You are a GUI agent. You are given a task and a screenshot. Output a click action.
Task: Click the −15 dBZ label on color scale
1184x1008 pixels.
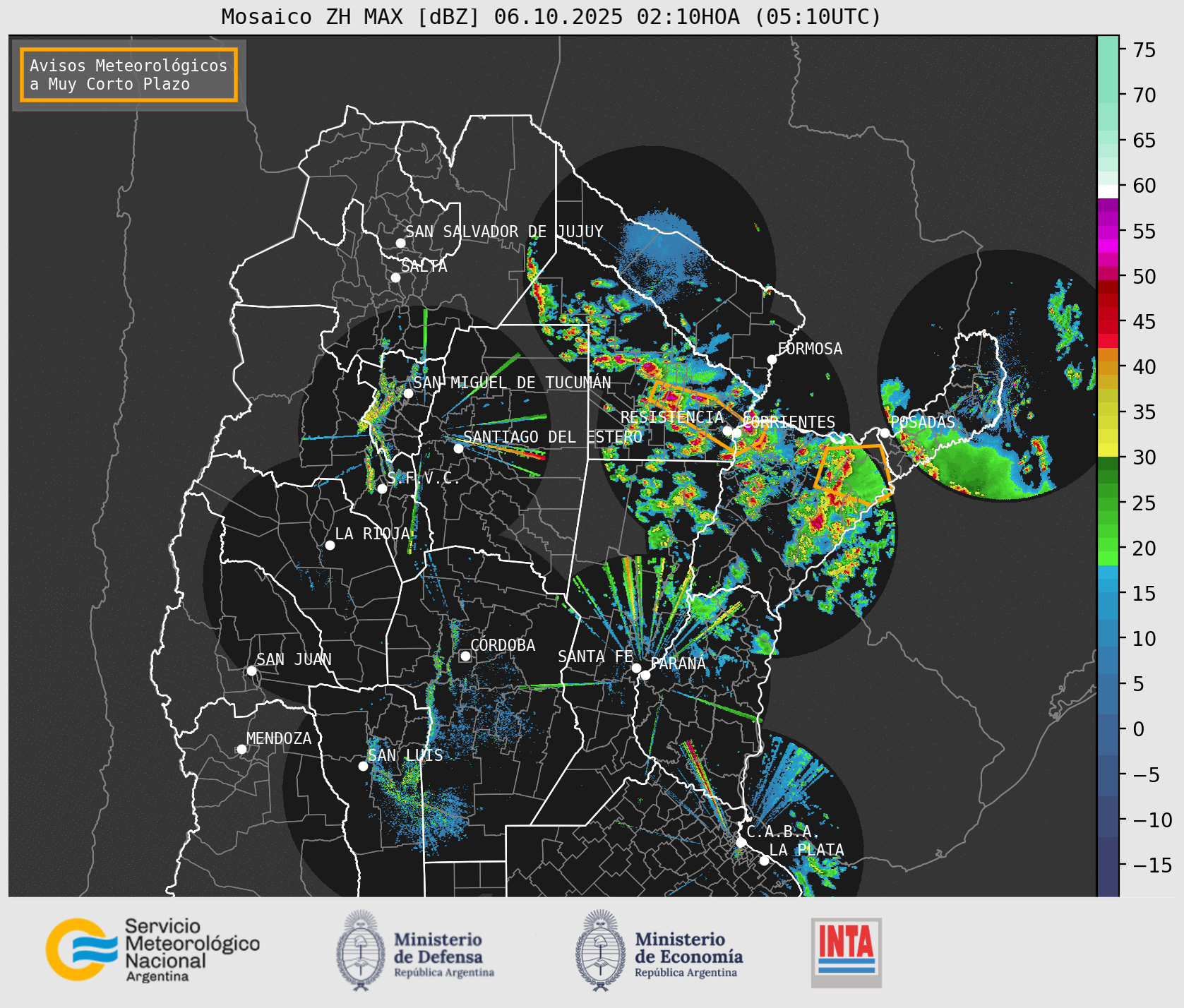(1152, 865)
